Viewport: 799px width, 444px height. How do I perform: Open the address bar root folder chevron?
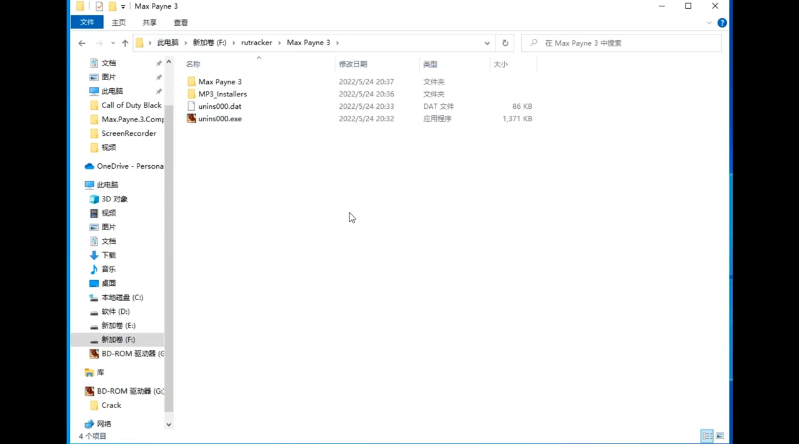150,43
